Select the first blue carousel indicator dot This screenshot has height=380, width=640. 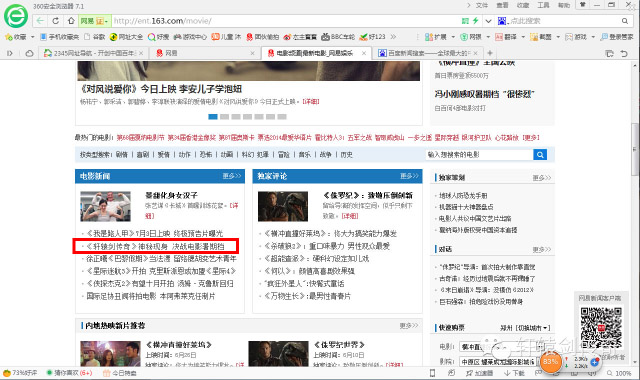tap(213, 117)
